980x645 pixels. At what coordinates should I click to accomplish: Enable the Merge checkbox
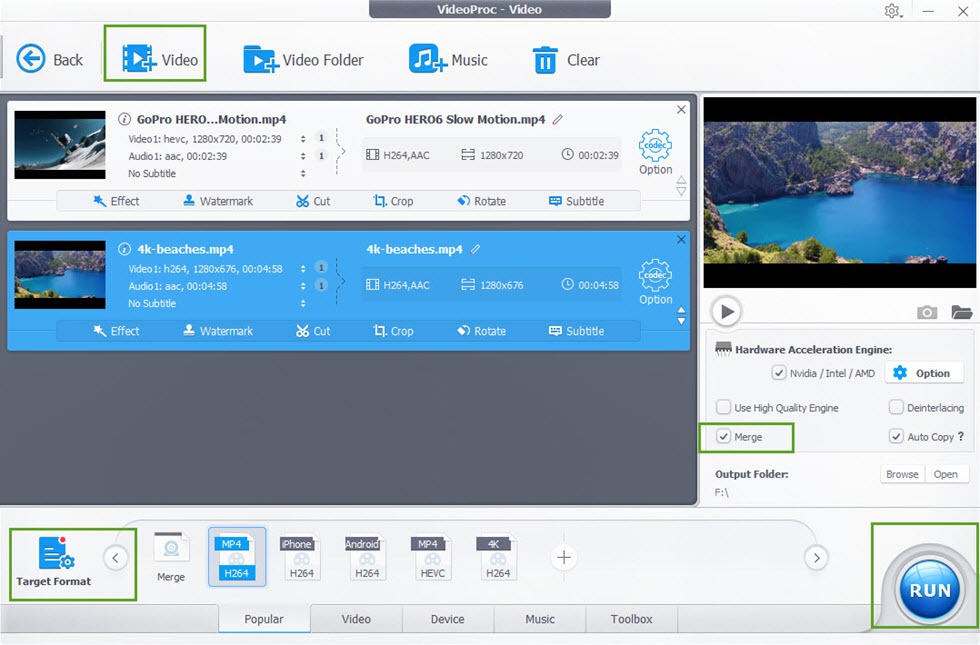(x=723, y=437)
